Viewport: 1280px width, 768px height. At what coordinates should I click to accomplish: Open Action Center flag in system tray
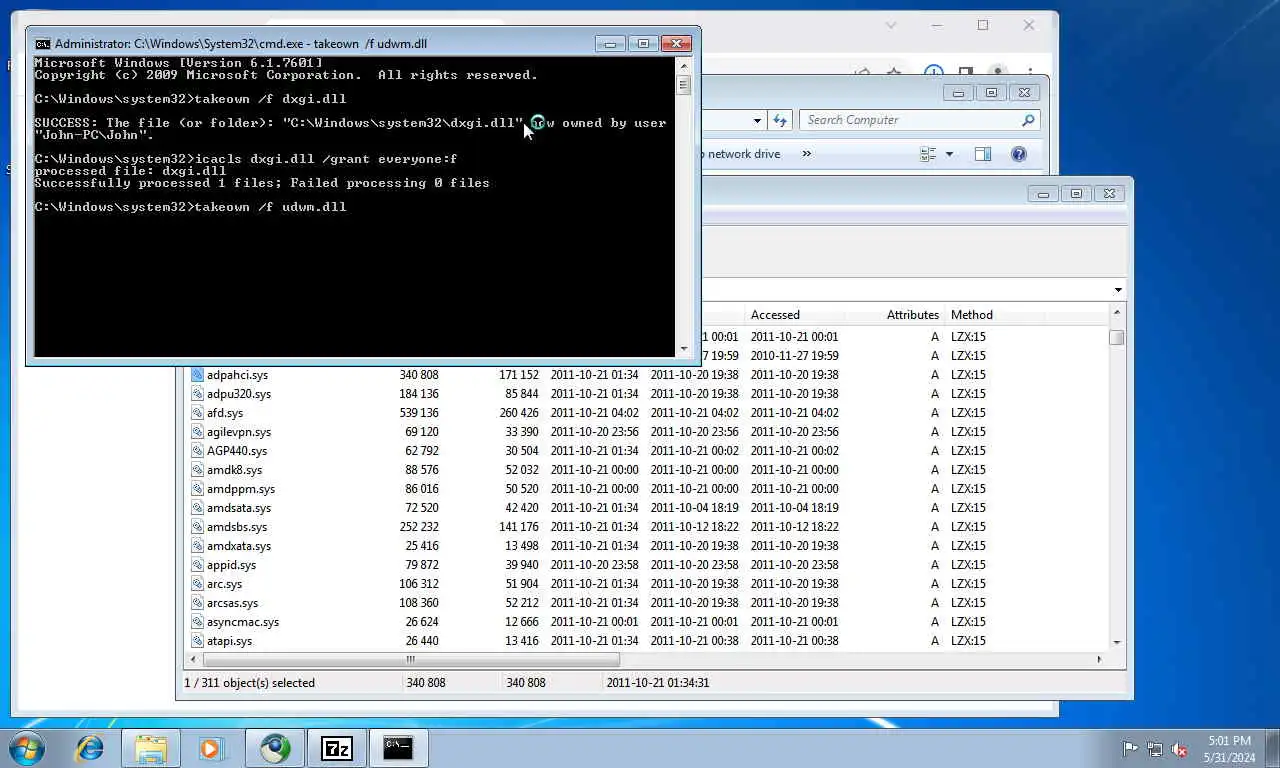(x=1131, y=748)
